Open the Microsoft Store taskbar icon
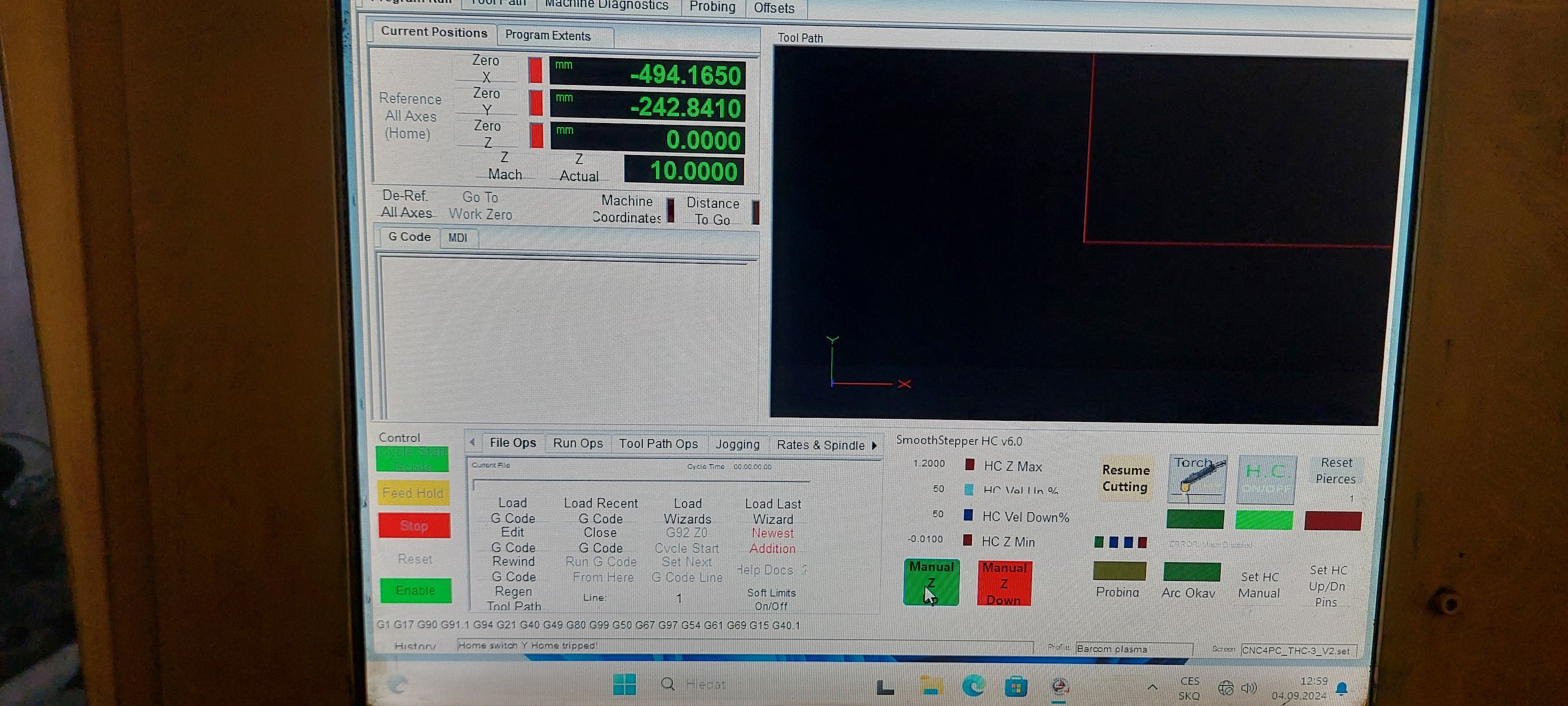The image size is (1568, 706). [x=1015, y=687]
